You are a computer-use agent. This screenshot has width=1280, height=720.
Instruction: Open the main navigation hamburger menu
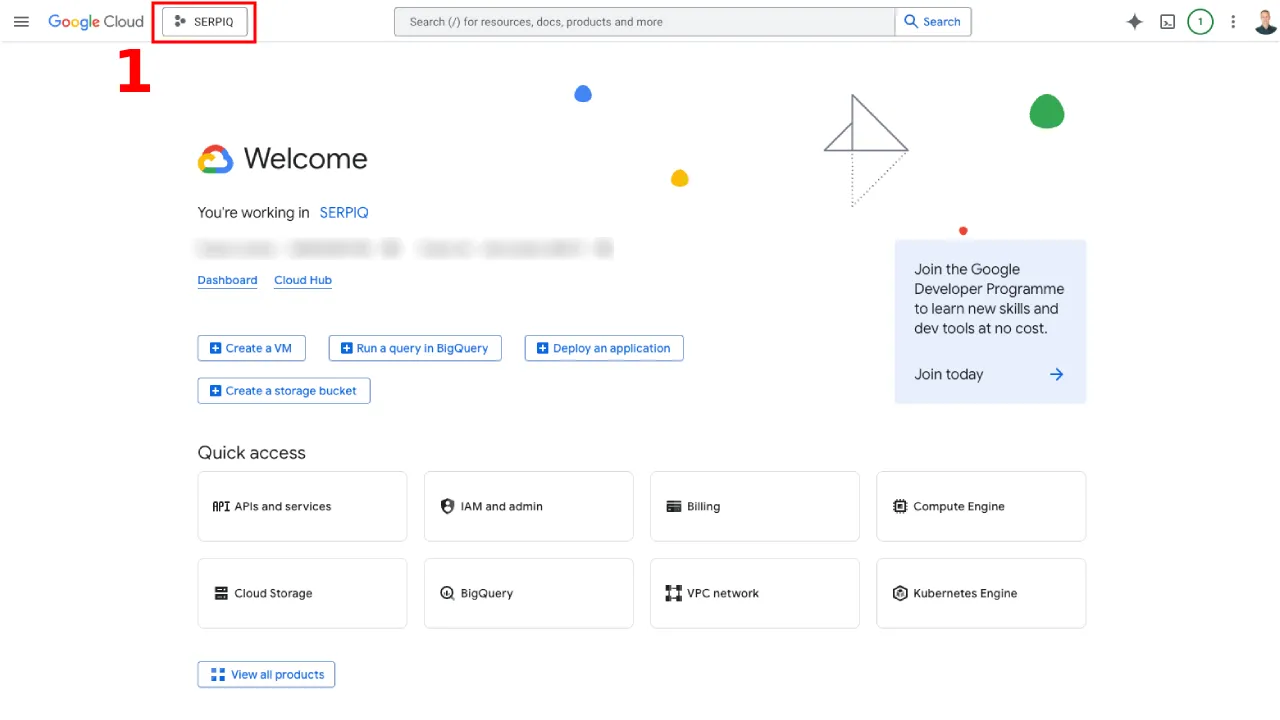pos(21,22)
